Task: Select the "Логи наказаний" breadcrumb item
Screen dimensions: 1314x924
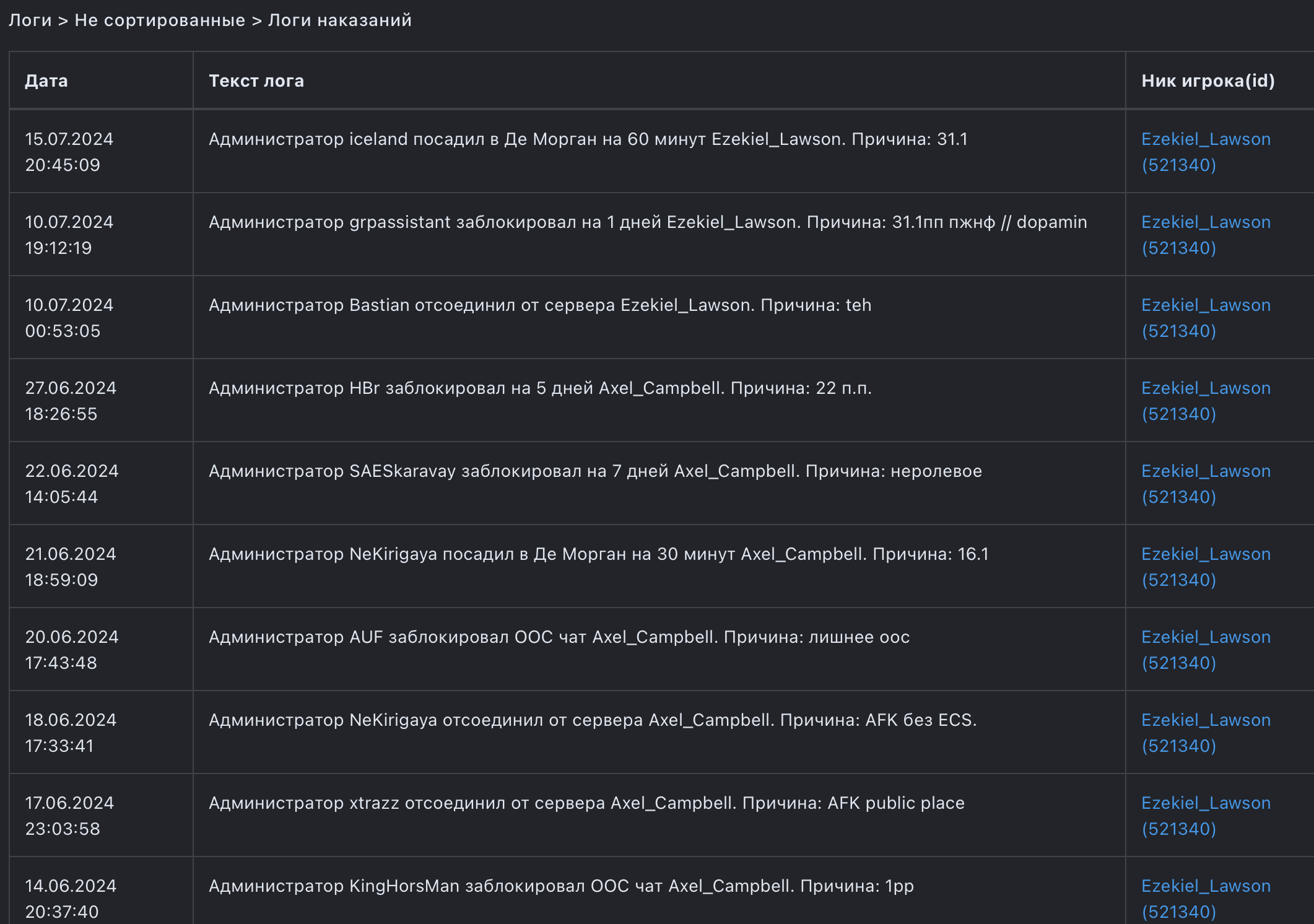Action: [x=339, y=20]
